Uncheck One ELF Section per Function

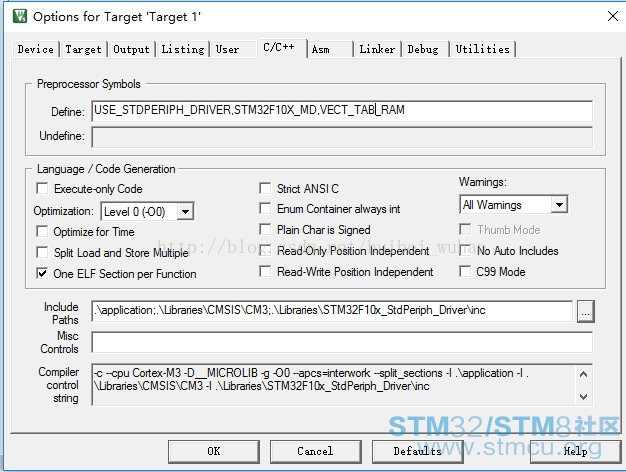42,274
